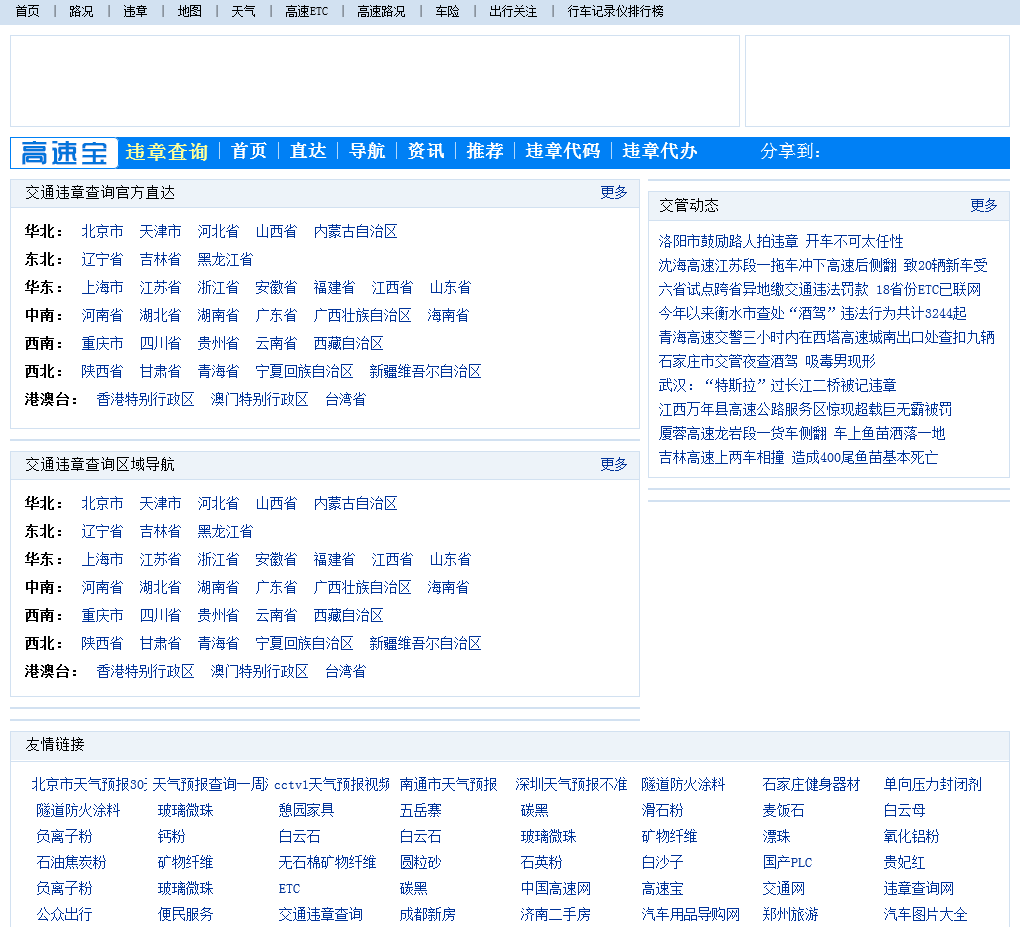Viewport: 1020px width, 927px height.
Task: Read news 厦蓉高速龙岩段一货车侧翻
Action: coord(801,434)
